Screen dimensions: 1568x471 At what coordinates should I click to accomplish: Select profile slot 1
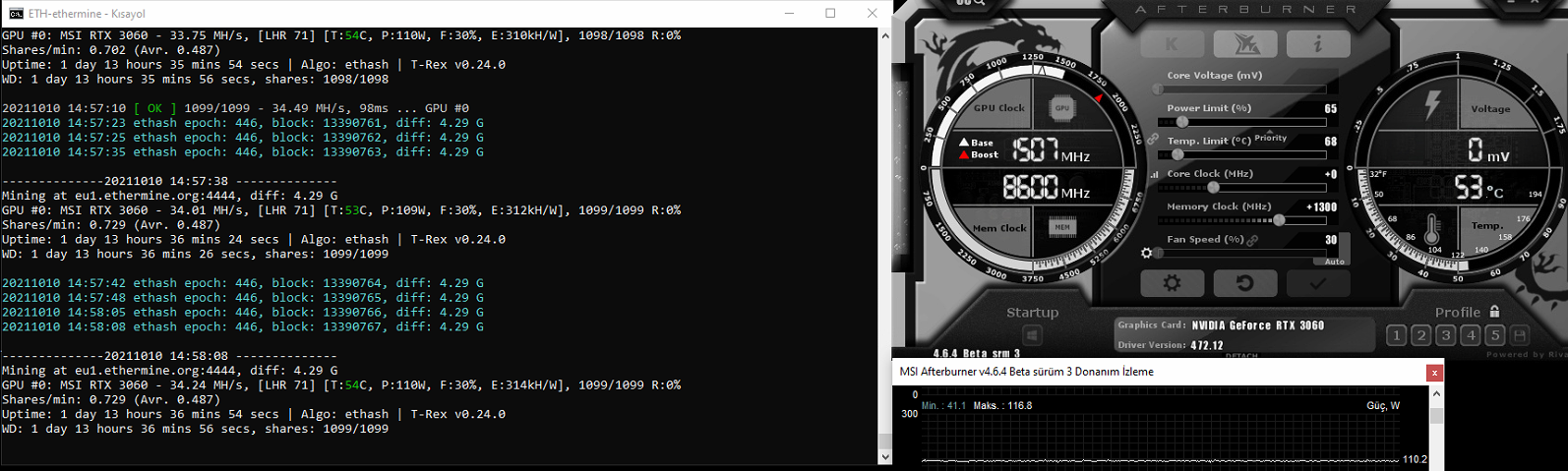pos(1396,335)
